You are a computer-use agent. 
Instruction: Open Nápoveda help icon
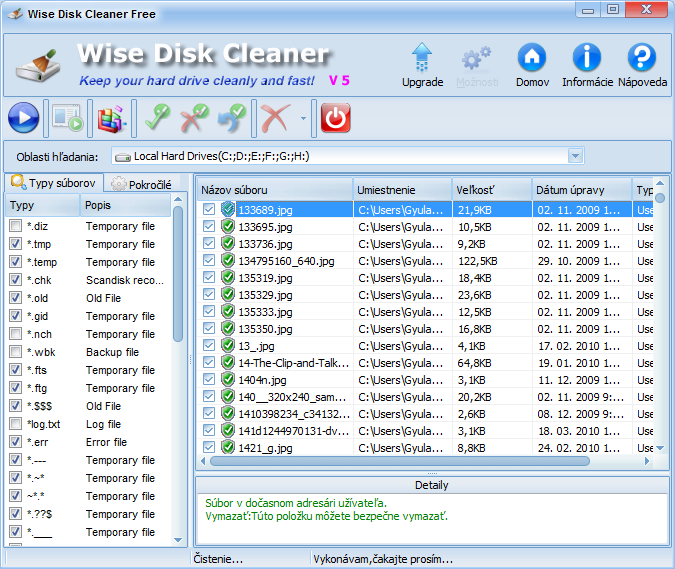coord(642,60)
